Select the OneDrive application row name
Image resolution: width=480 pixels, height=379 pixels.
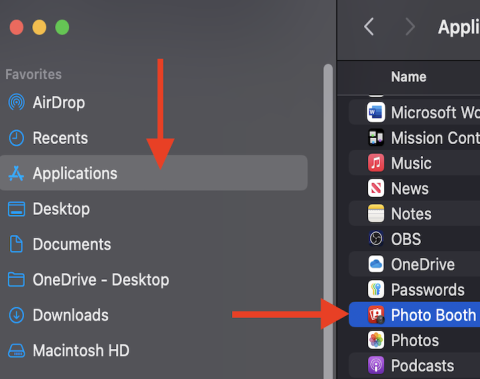(x=423, y=264)
